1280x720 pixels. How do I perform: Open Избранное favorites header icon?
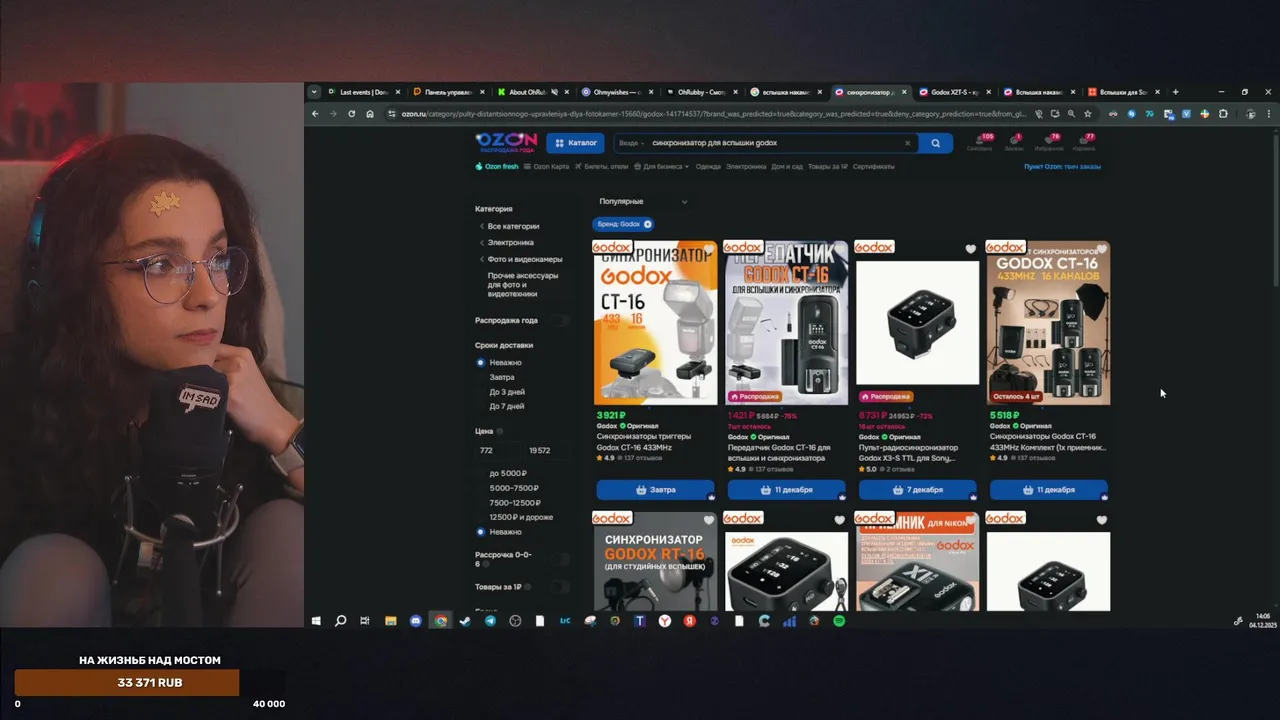[x=1050, y=142]
